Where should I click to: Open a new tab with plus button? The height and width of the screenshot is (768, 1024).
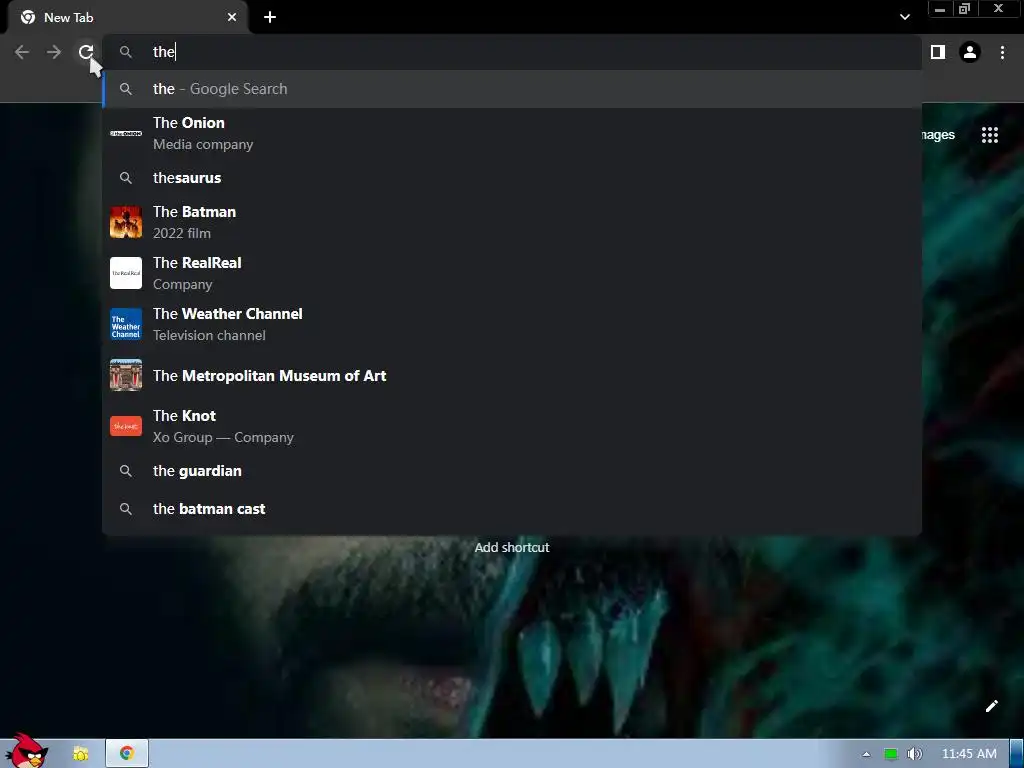tap(270, 18)
